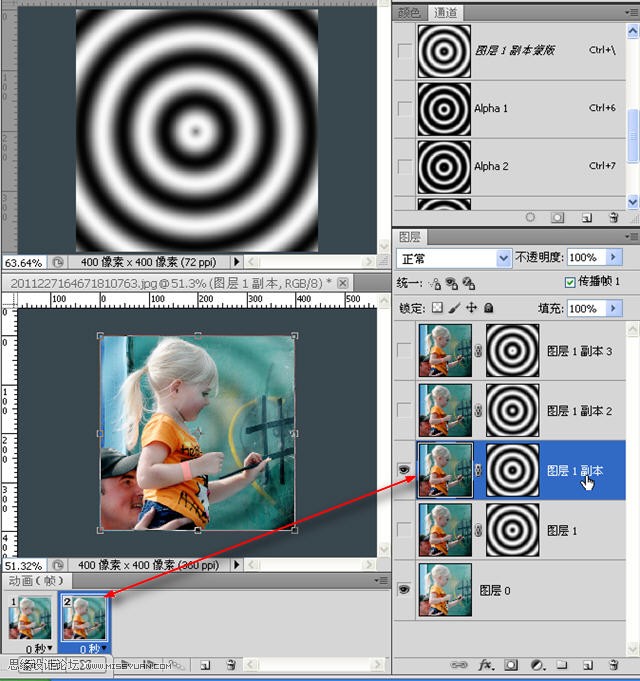
Task: Switch to the 颜色 tab
Action: point(409,13)
